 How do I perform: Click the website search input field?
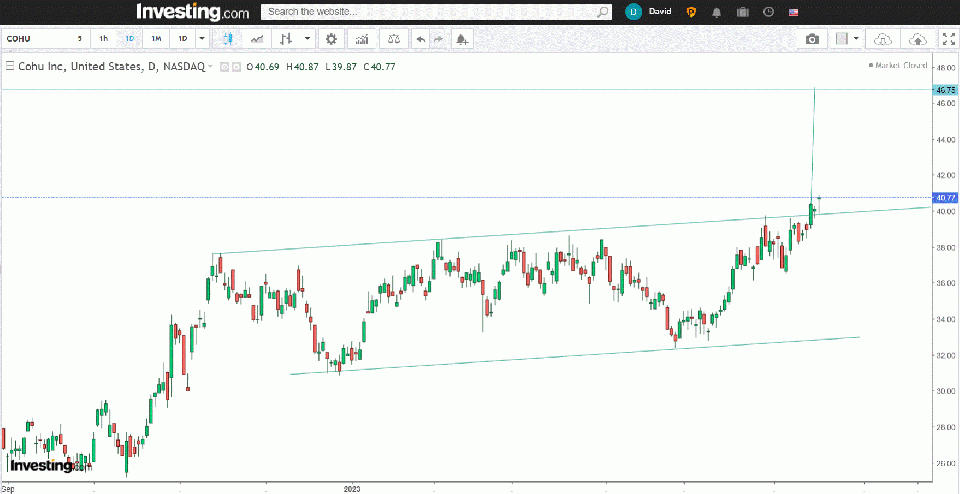click(x=430, y=12)
